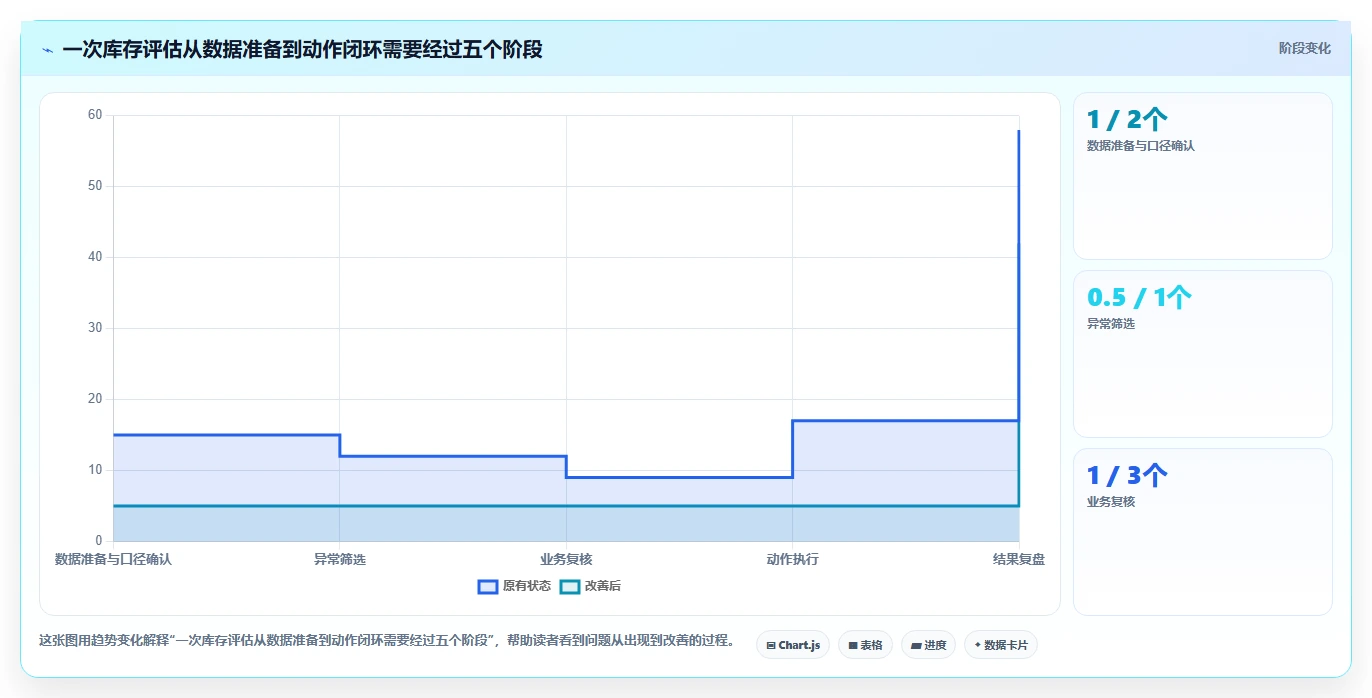The width and height of the screenshot is (1372, 698).
Task: Toggle the 改善后 legend swatch
Action: [x=570, y=586]
